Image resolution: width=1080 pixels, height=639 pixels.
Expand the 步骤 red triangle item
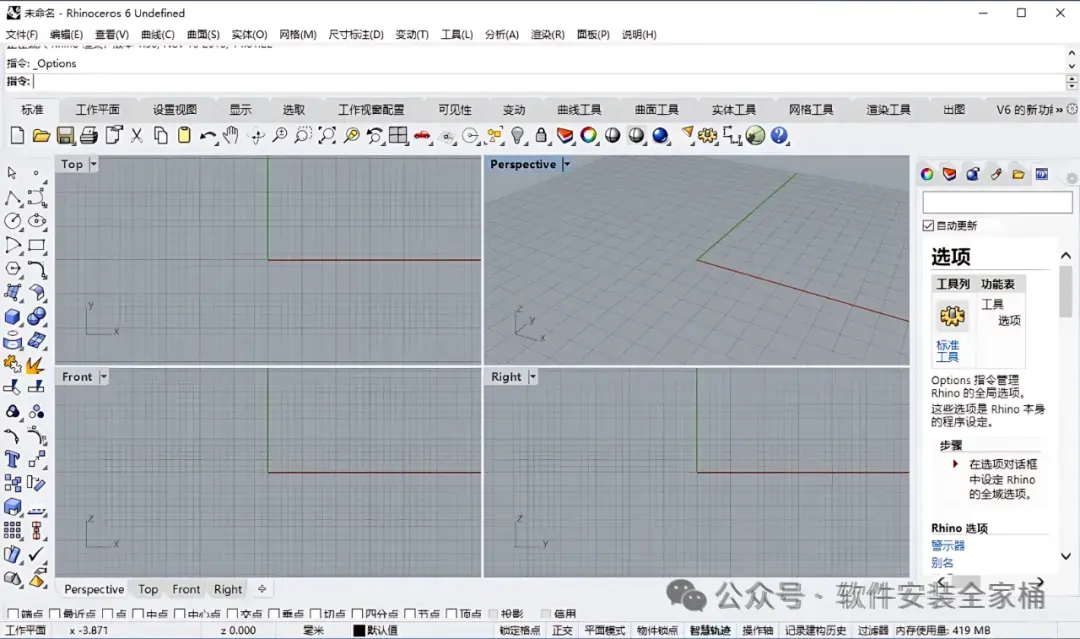pyautogui.click(x=955, y=464)
